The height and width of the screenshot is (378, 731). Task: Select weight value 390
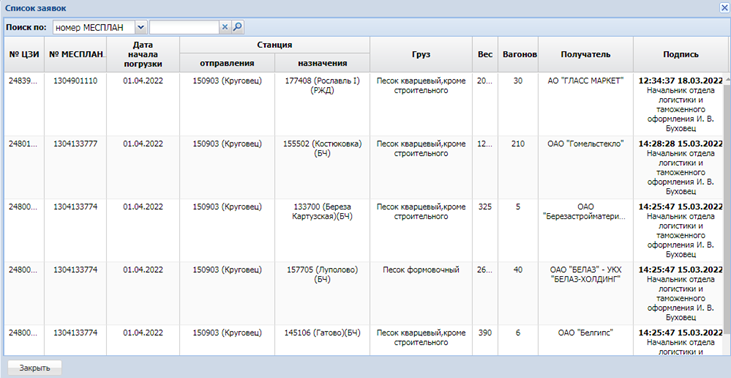point(485,332)
